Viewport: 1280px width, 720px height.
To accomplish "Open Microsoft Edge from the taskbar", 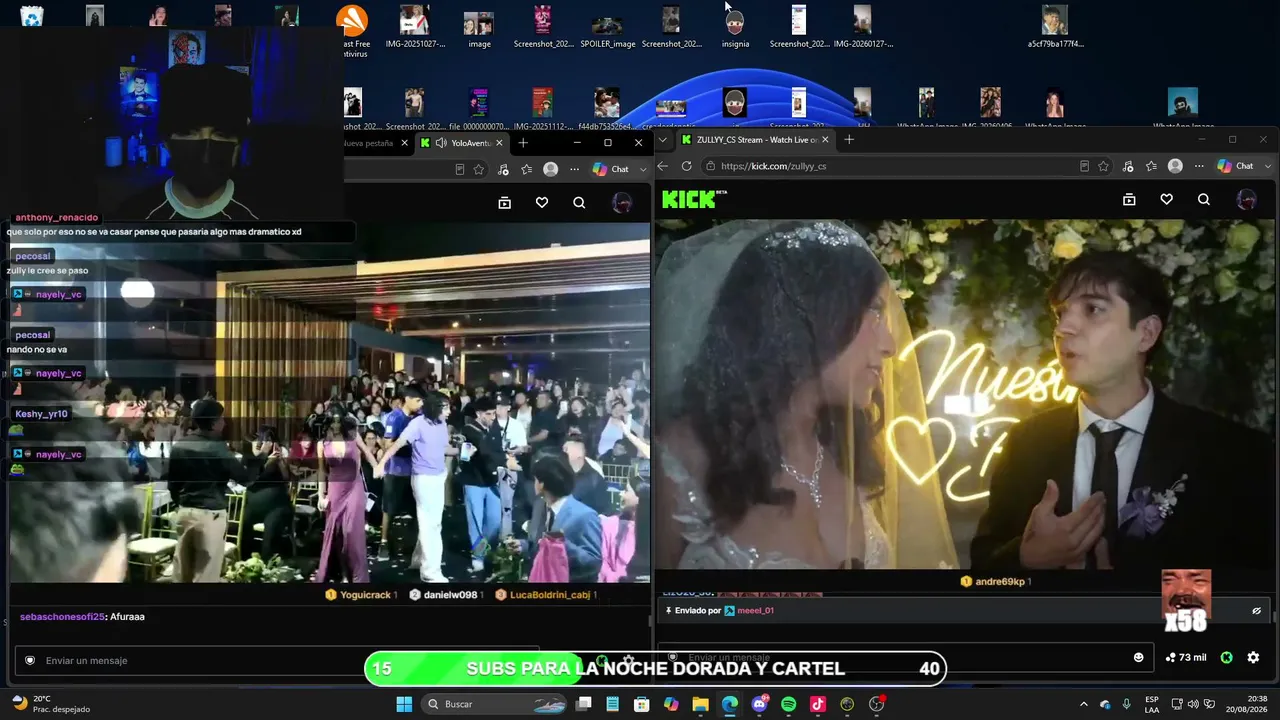I will point(730,704).
